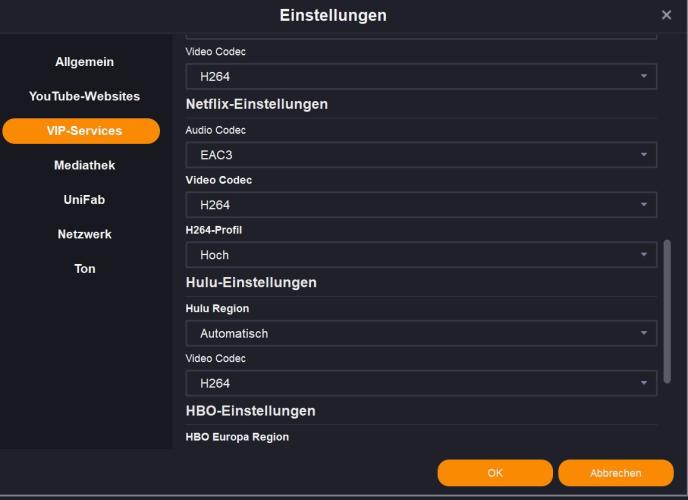Open the Netzwerk settings tab

(84, 235)
